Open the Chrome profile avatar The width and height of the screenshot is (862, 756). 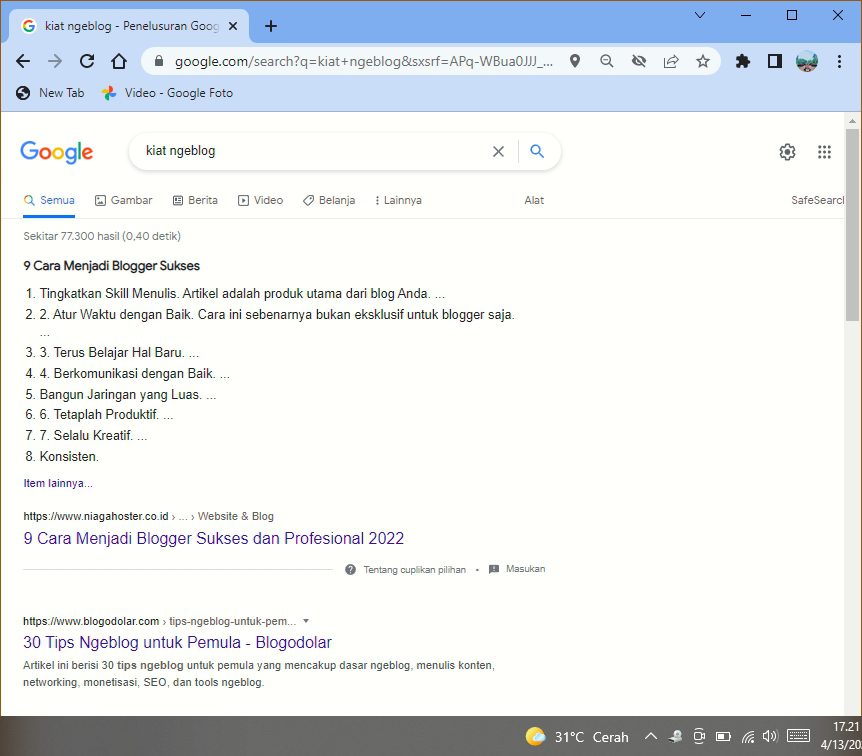coord(806,61)
